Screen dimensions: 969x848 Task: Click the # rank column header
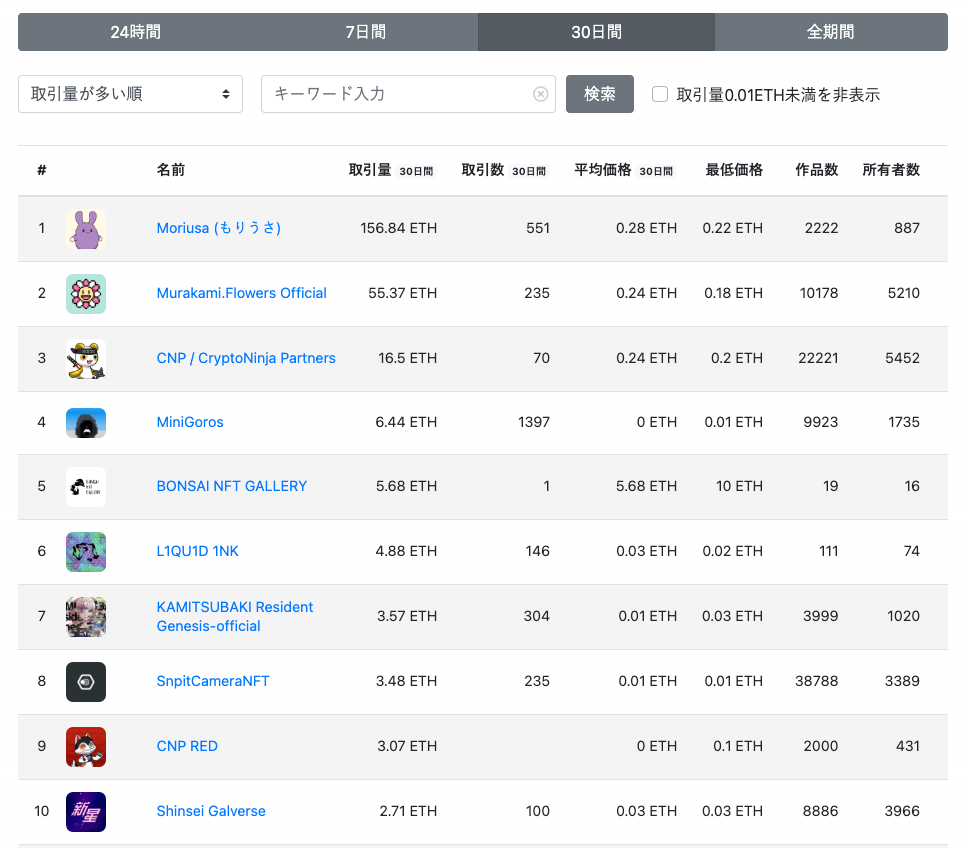tap(41, 170)
